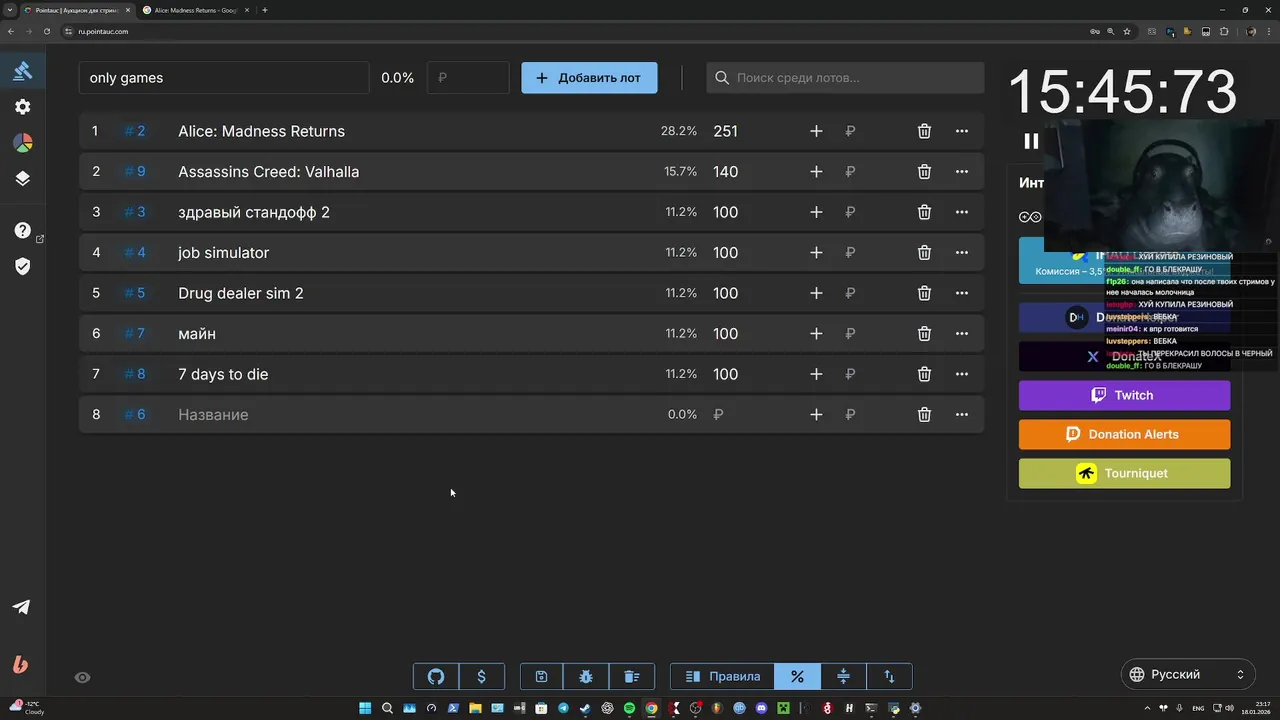This screenshot has height=720, width=1280.
Task: Click the Donation Alerts integration button
Action: [1124, 434]
